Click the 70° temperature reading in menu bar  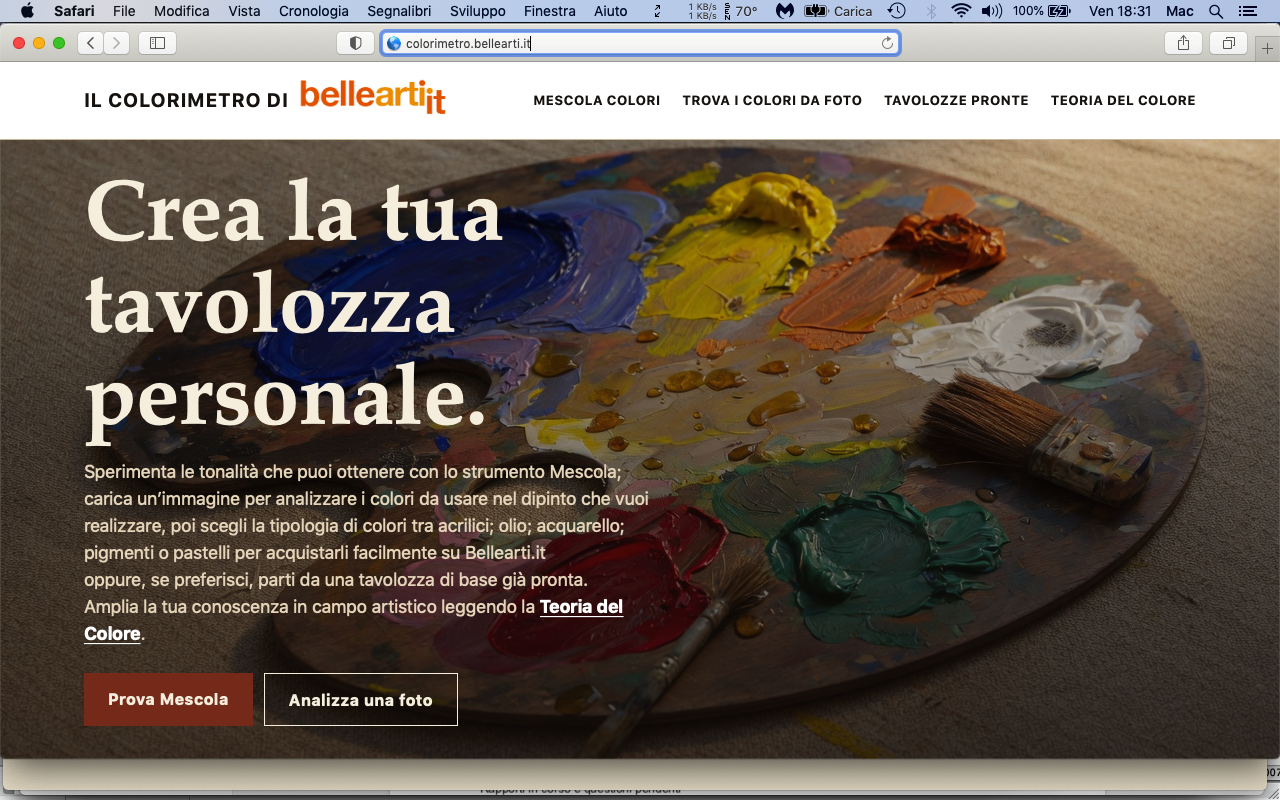[x=746, y=11]
